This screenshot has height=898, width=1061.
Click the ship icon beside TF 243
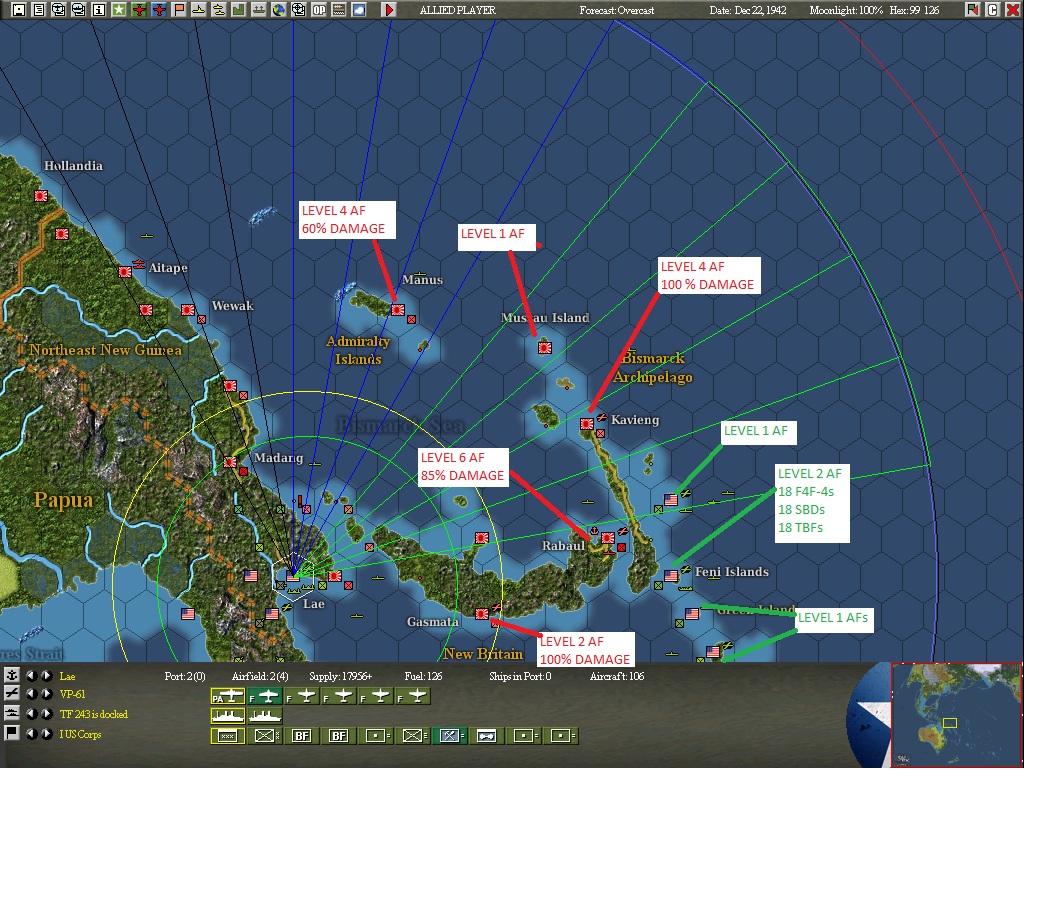tap(12, 713)
